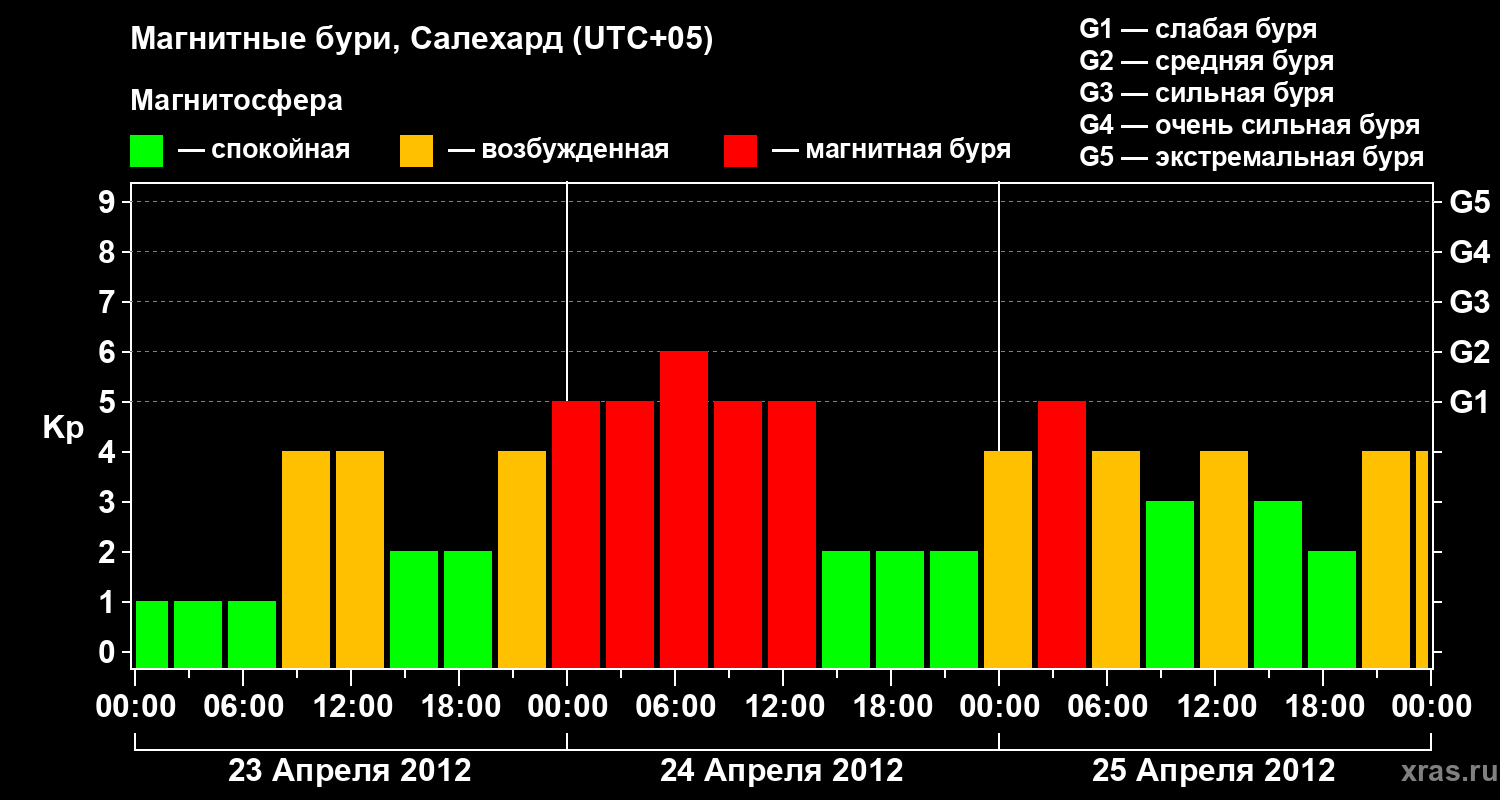
Task: Click the 'G5' label on the right axis
Action: [x=1469, y=202]
